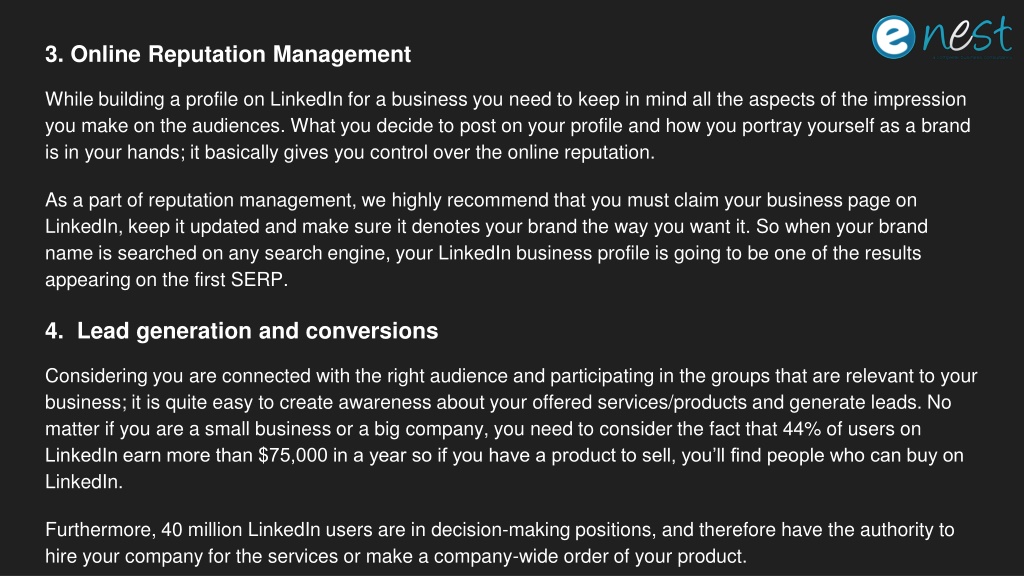The height and width of the screenshot is (576, 1024).
Task: Click the eNest logo in the corner
Action: coord(942,37)
